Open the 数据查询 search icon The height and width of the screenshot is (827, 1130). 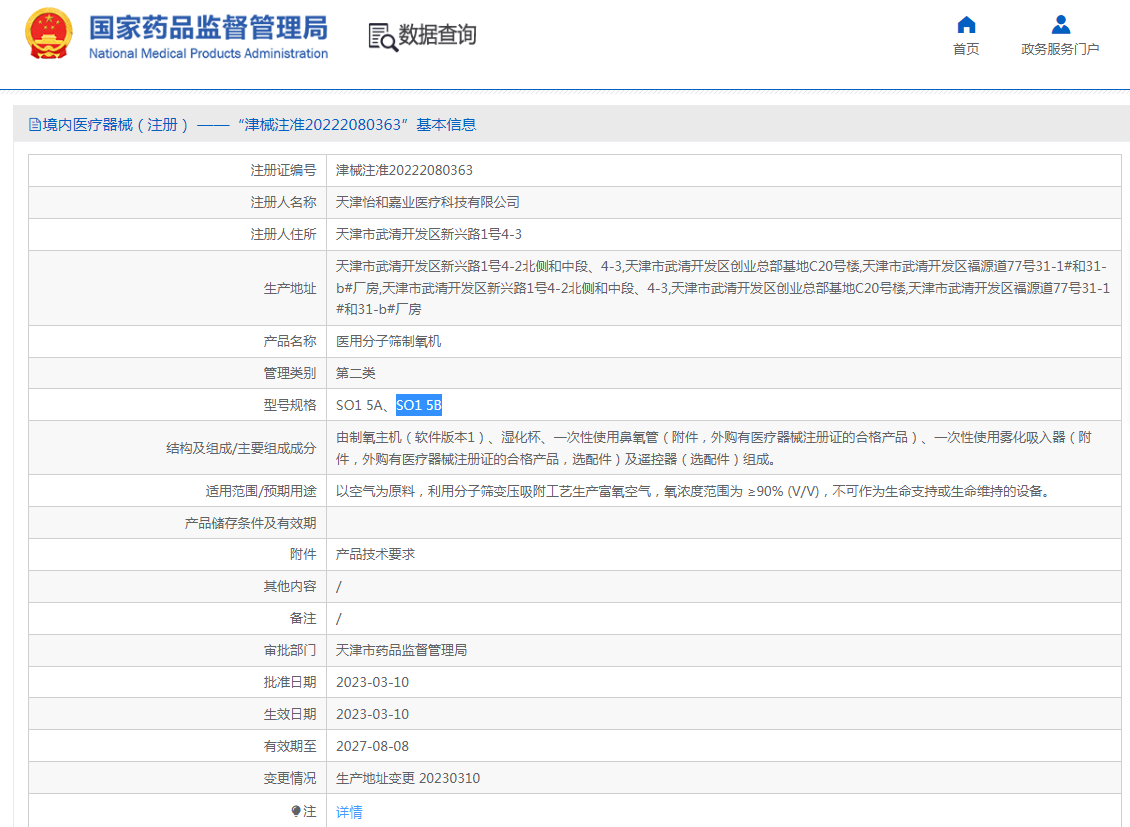click(x=383, y=37)
